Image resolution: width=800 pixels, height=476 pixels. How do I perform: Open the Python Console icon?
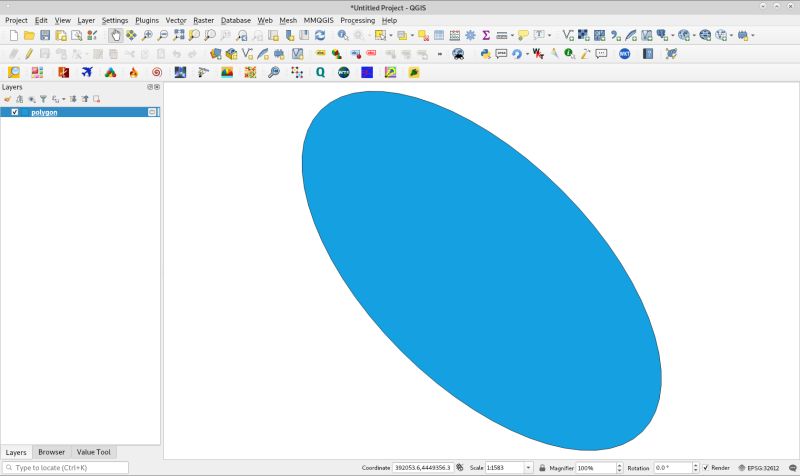click(x=485, y=54)
